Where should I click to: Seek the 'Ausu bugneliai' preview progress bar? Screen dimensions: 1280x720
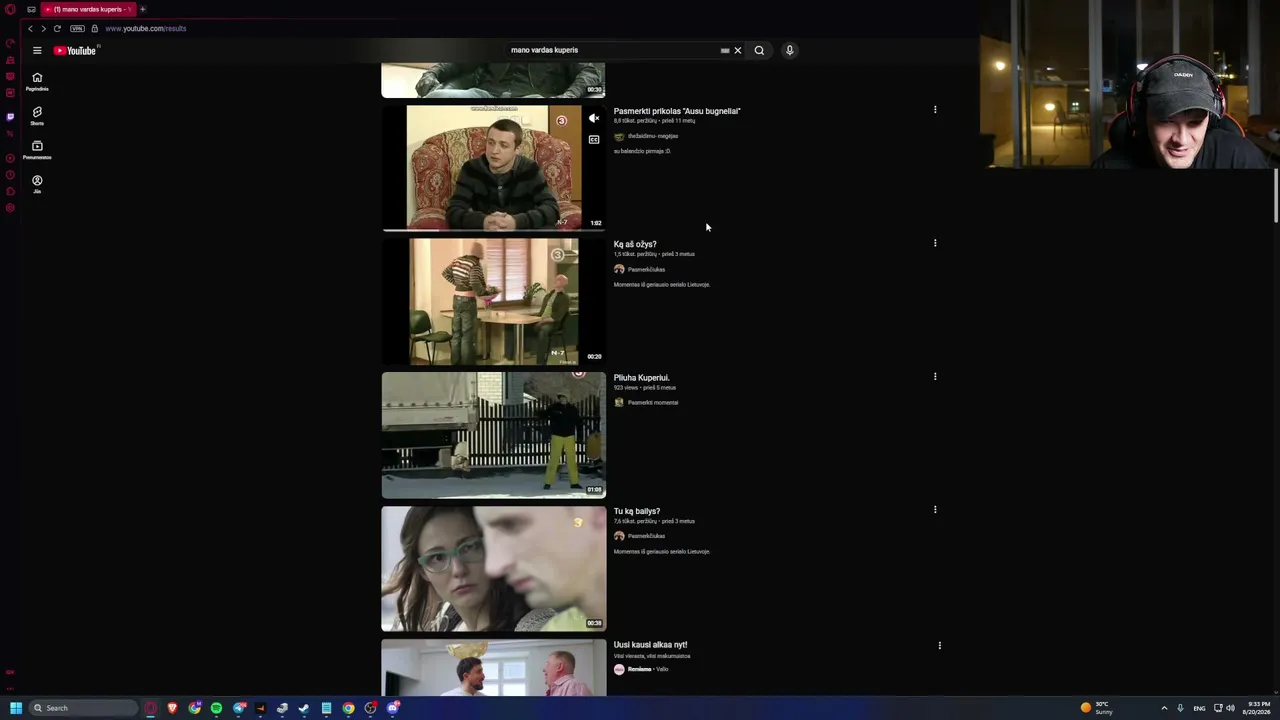coord(493,230)
